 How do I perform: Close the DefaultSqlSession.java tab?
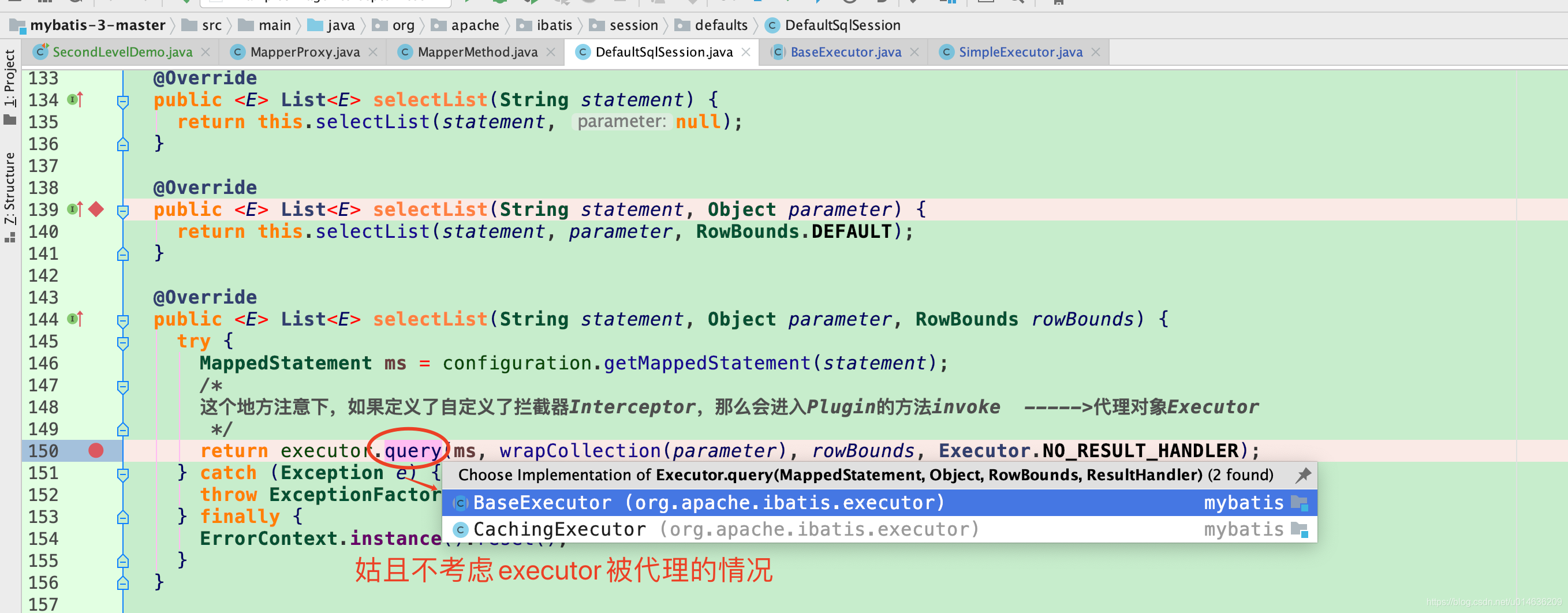[x=746, y=53]
